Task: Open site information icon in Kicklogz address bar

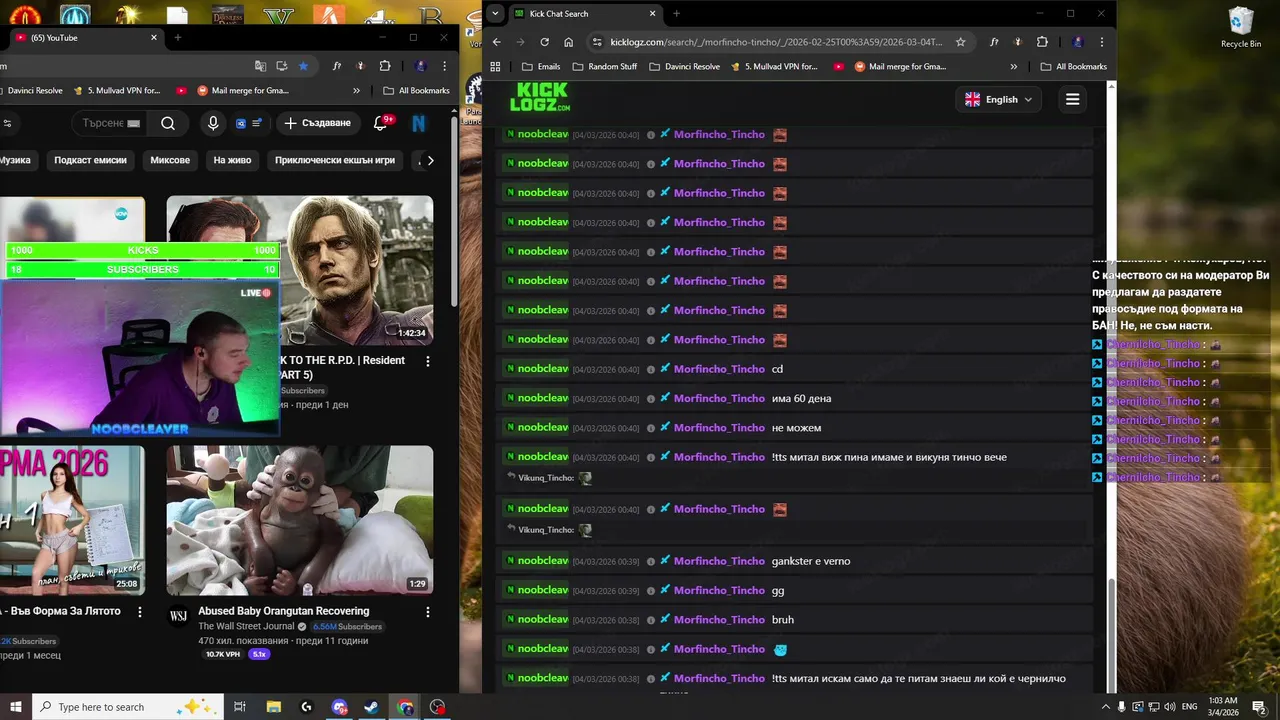Action: point(597,42)
